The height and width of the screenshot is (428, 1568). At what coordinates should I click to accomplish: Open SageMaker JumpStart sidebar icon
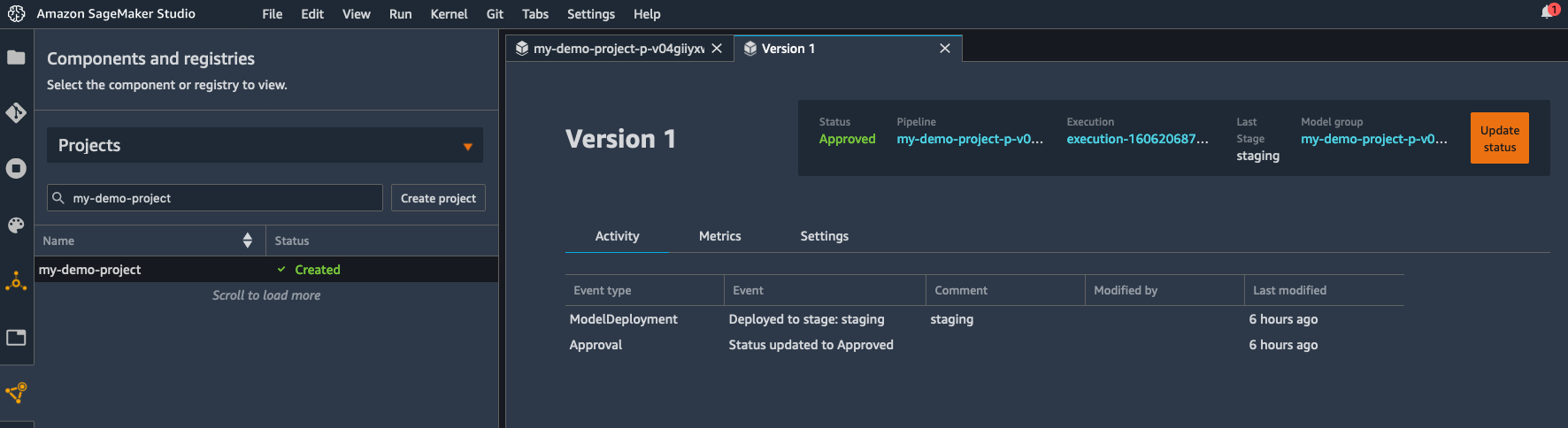[16, 281]
